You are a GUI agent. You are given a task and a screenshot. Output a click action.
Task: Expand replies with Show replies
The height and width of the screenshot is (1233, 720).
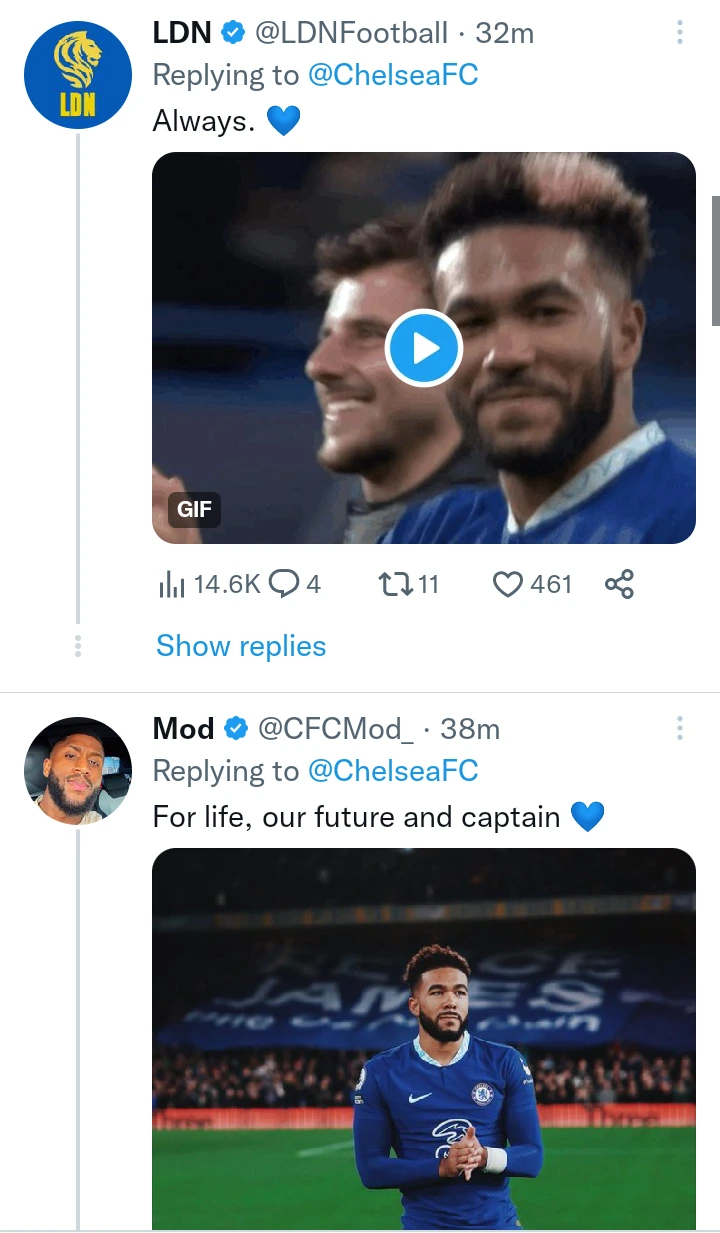click(241, 646)
